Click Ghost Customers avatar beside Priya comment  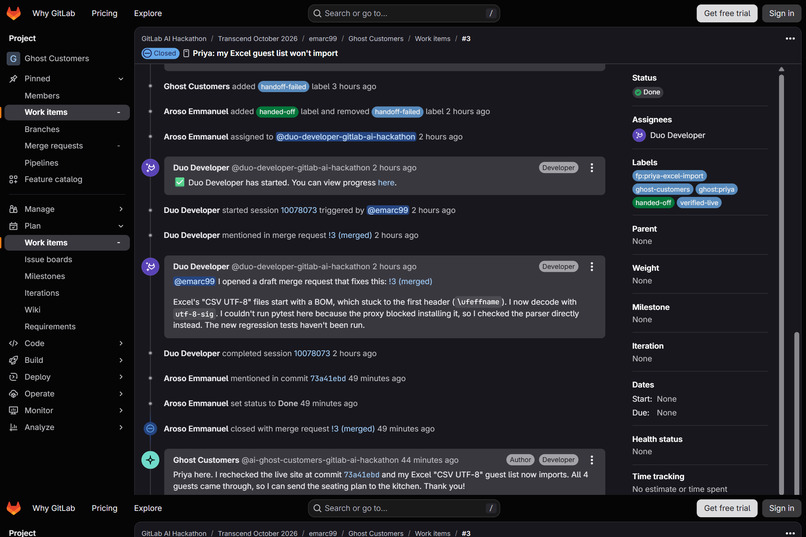point(151,460)
